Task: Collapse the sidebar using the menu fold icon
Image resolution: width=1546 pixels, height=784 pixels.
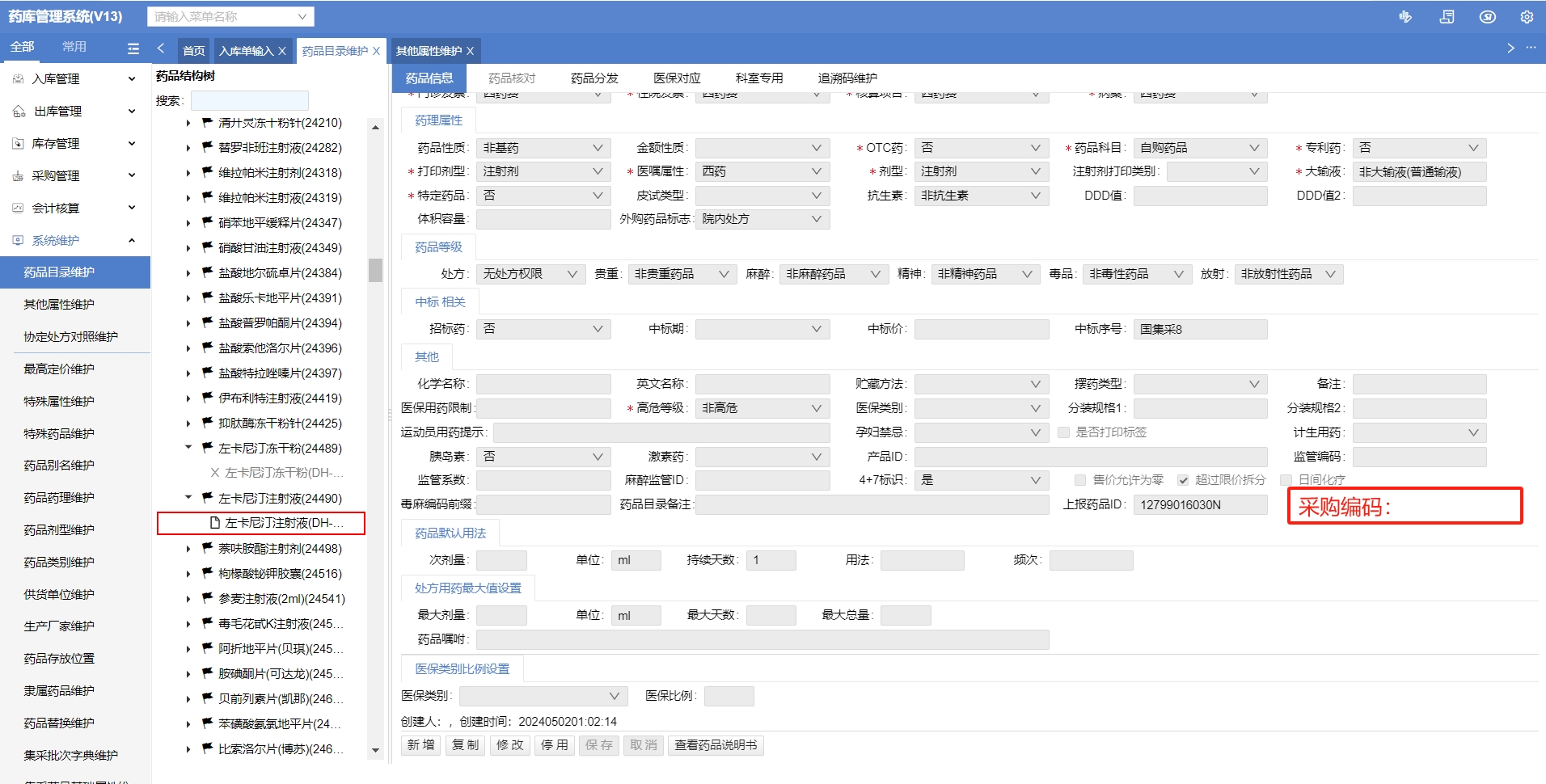Action: 133,48
